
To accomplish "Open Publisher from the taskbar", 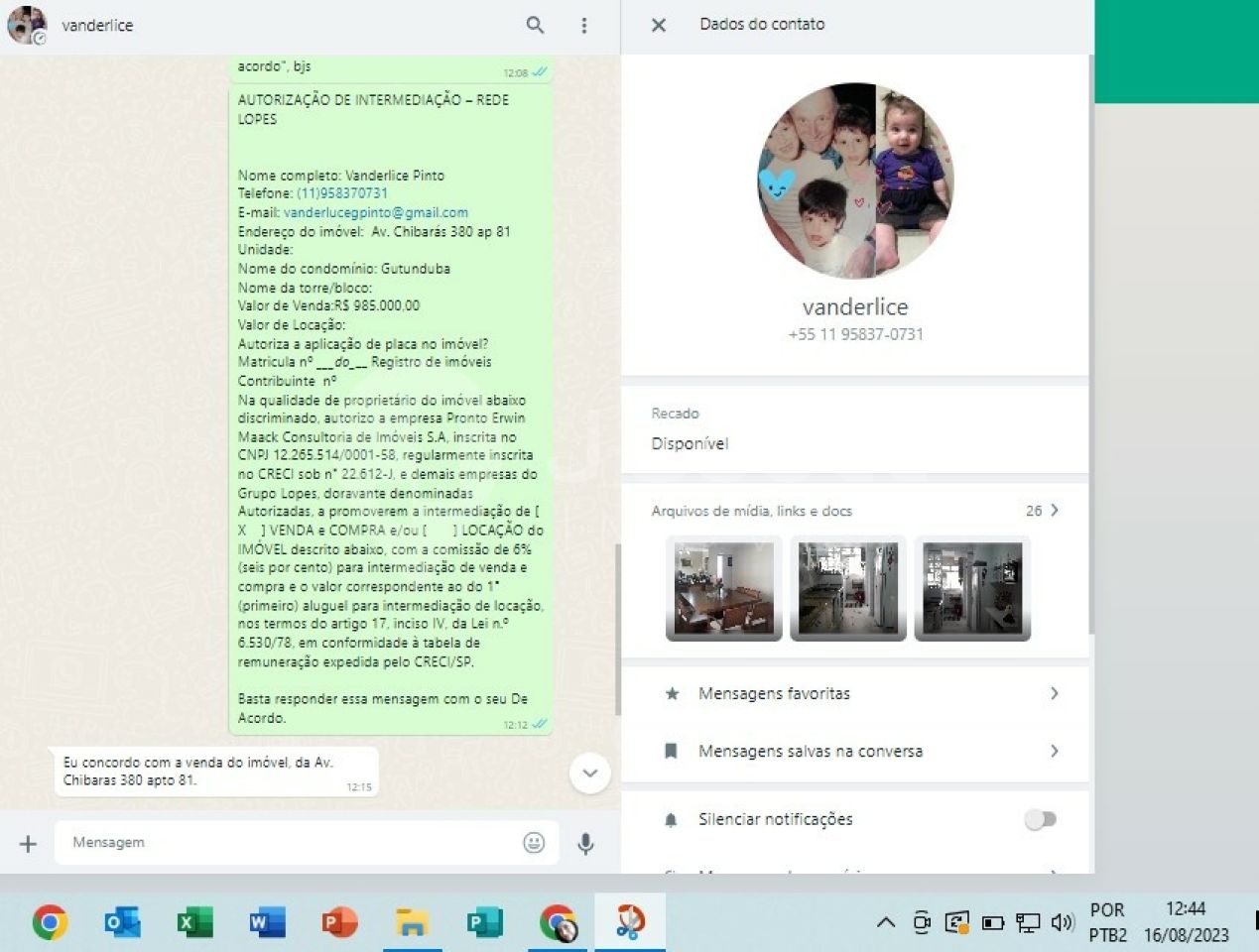I will tap(484, 922).
